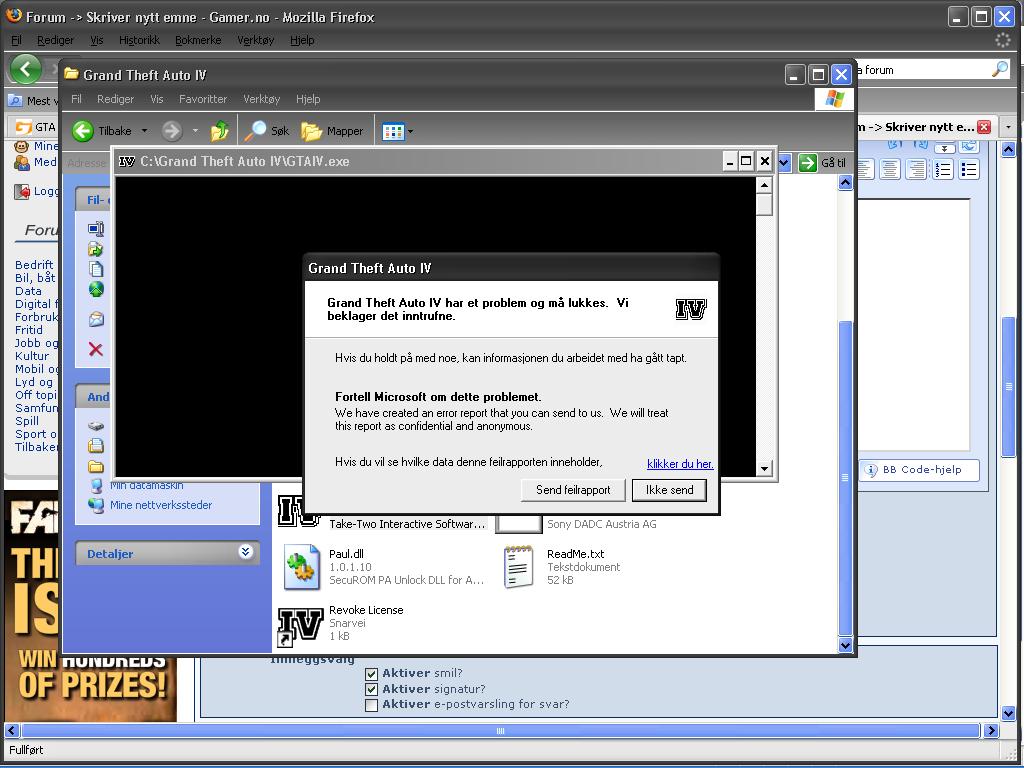Screen dimensions: 1024x768
Task: Open Explorer address bar dropdown arrow
Action: 784,163
